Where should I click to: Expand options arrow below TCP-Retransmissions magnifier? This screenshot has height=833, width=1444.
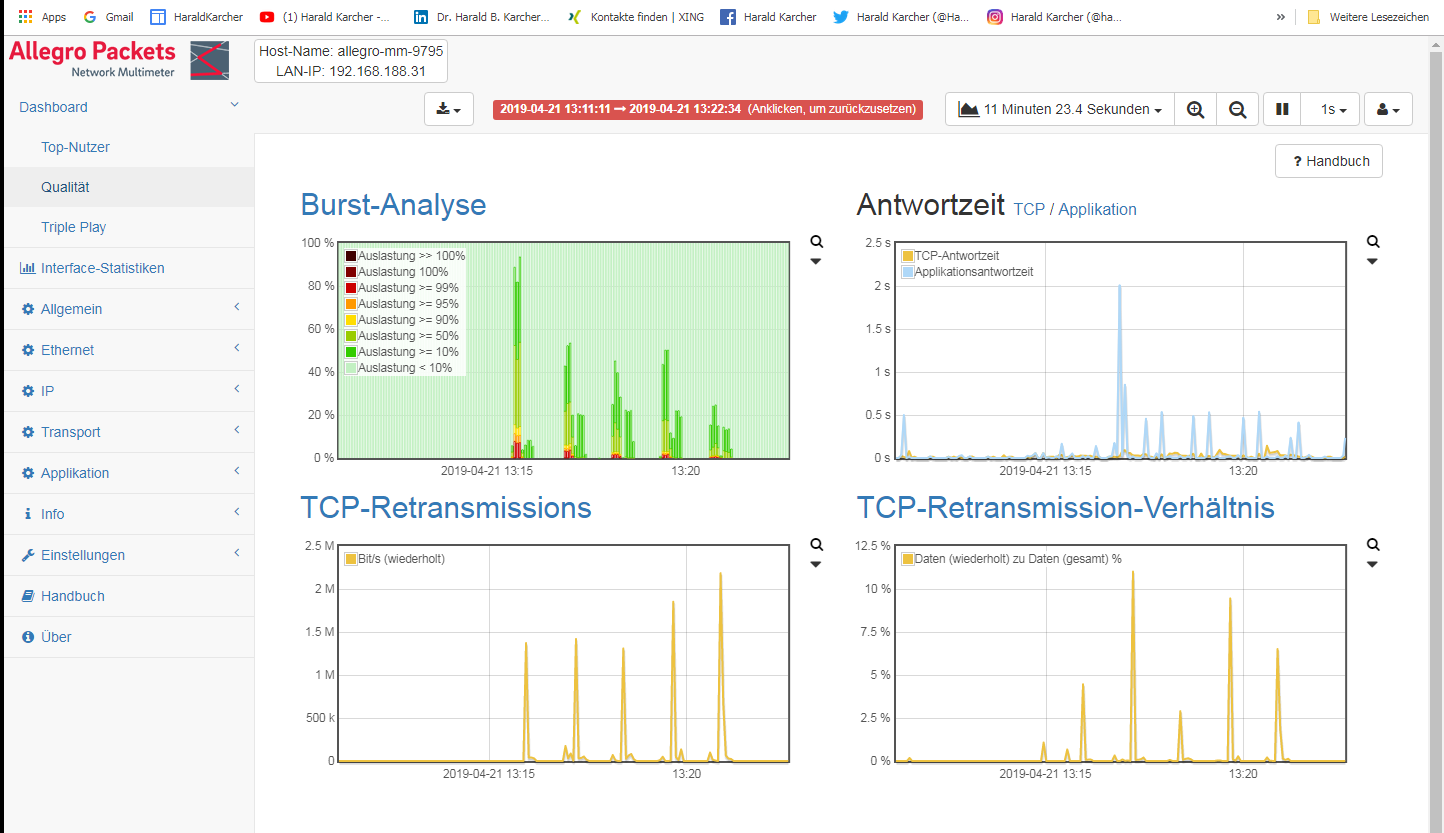816,564
